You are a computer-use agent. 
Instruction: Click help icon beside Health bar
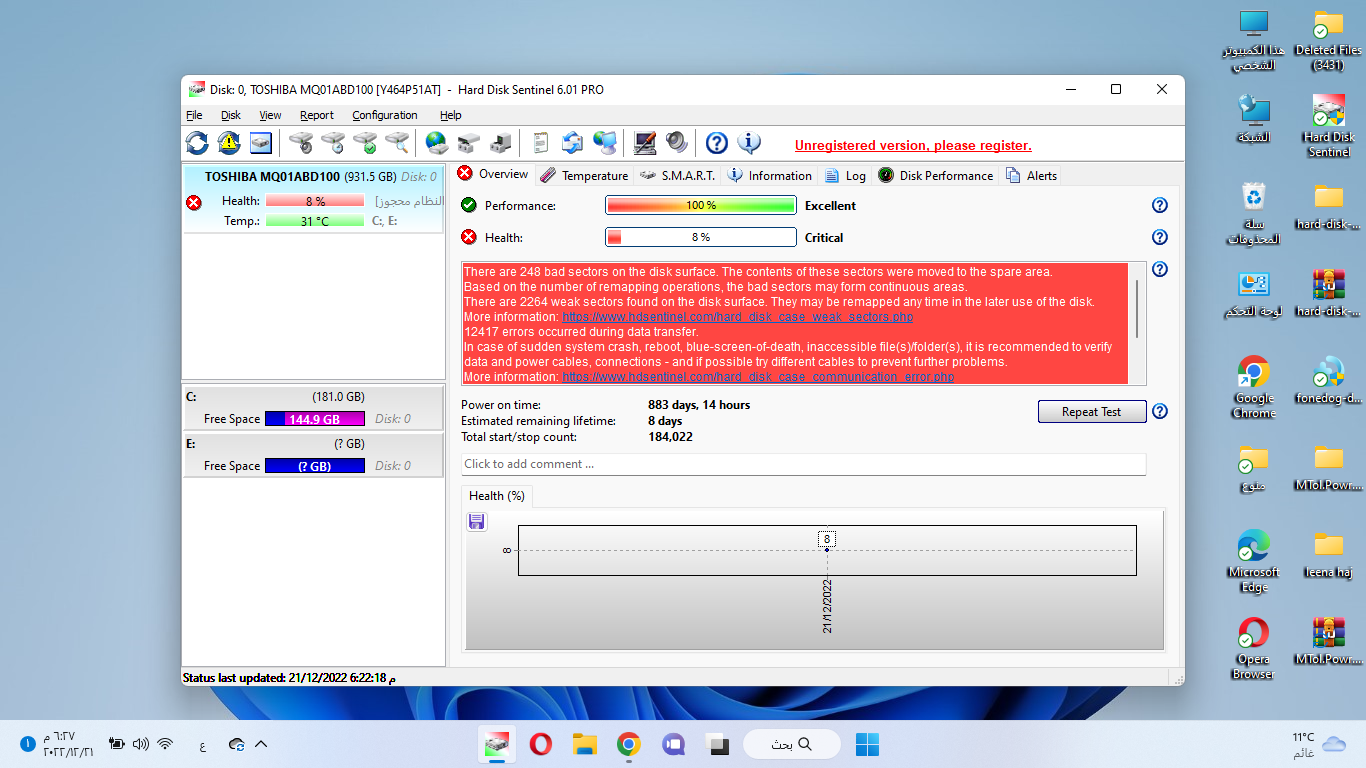point(1160,237)
